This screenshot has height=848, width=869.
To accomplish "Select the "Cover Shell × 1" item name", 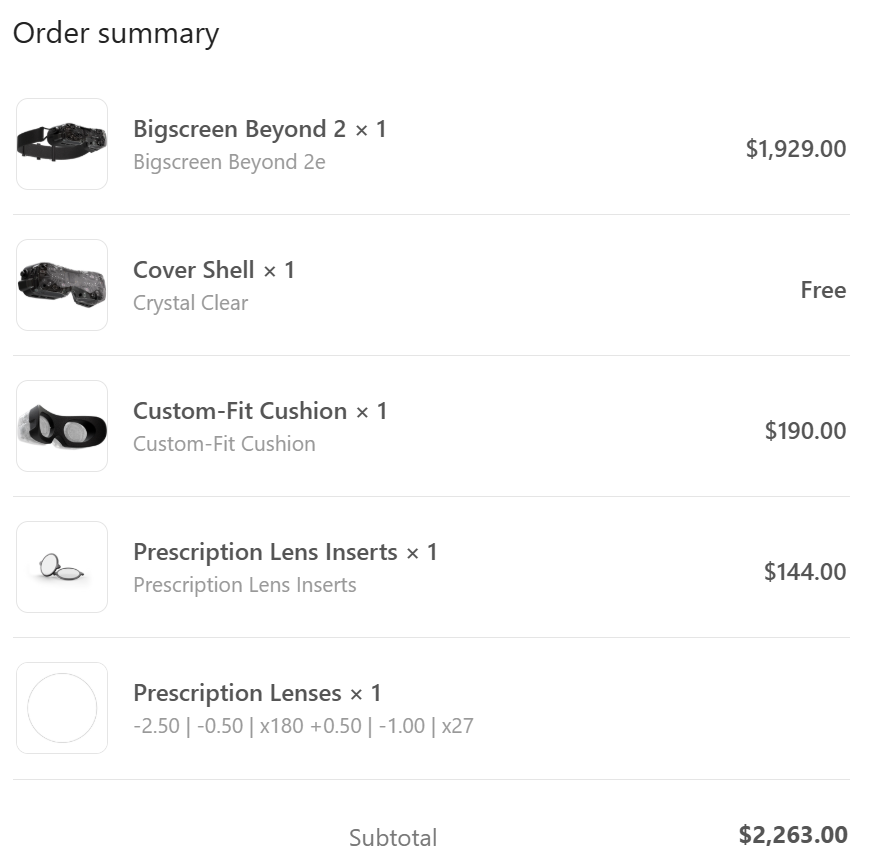I will click(x=214, y=270).
